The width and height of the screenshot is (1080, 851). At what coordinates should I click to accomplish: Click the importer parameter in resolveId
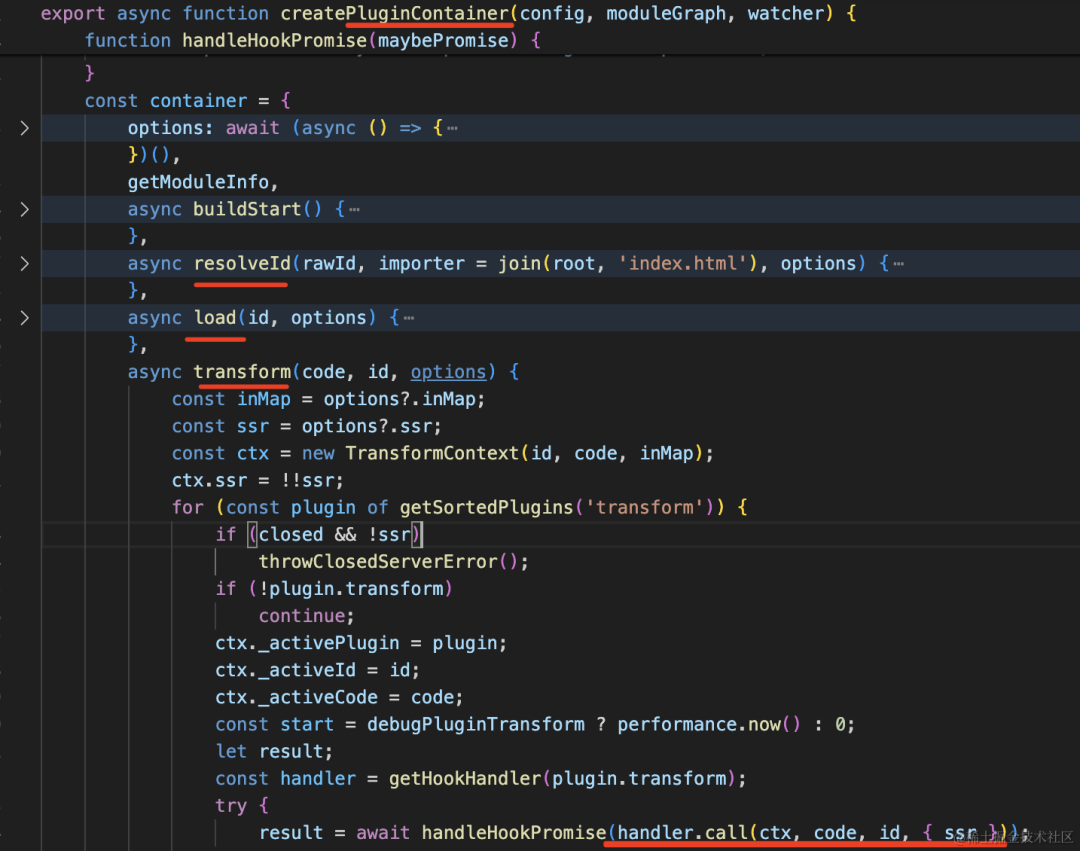click(422, 264)
